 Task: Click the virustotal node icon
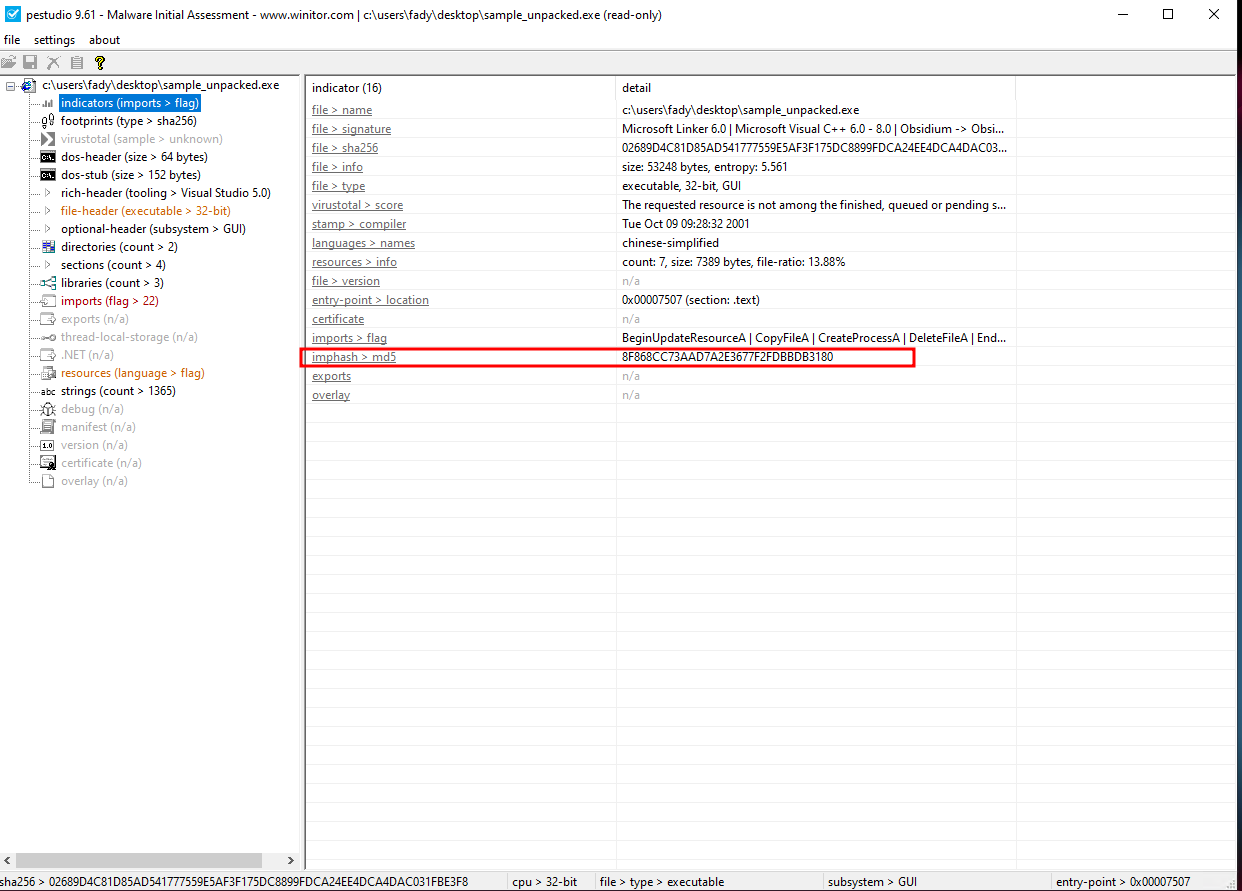pos(48,139)
